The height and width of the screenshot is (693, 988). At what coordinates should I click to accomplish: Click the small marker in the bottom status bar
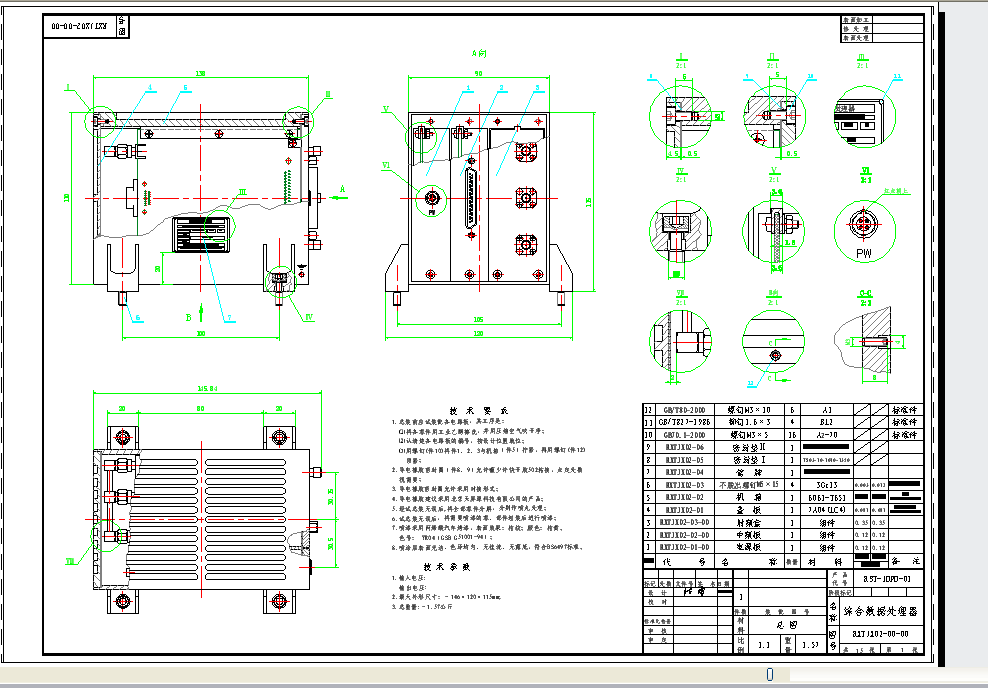pyautogui.click(x=769, y=674)
